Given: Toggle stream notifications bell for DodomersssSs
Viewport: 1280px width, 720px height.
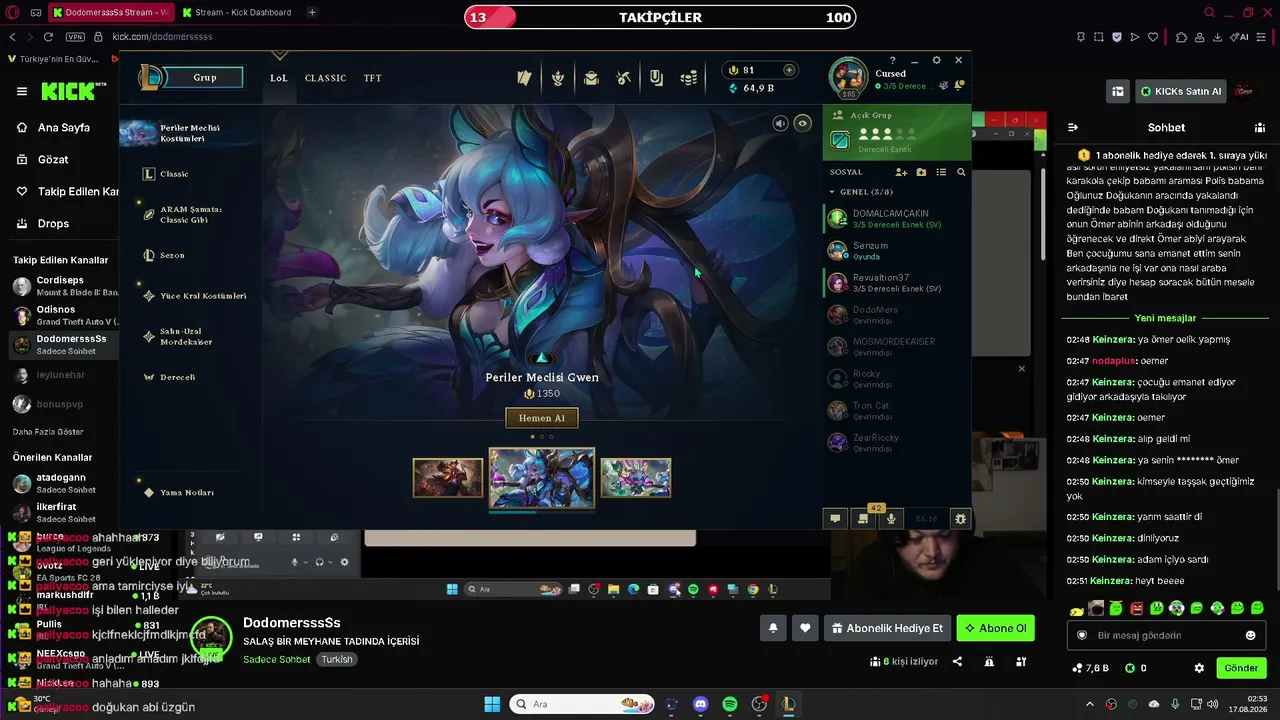Looking at the screenshot, I should [773, 628].
